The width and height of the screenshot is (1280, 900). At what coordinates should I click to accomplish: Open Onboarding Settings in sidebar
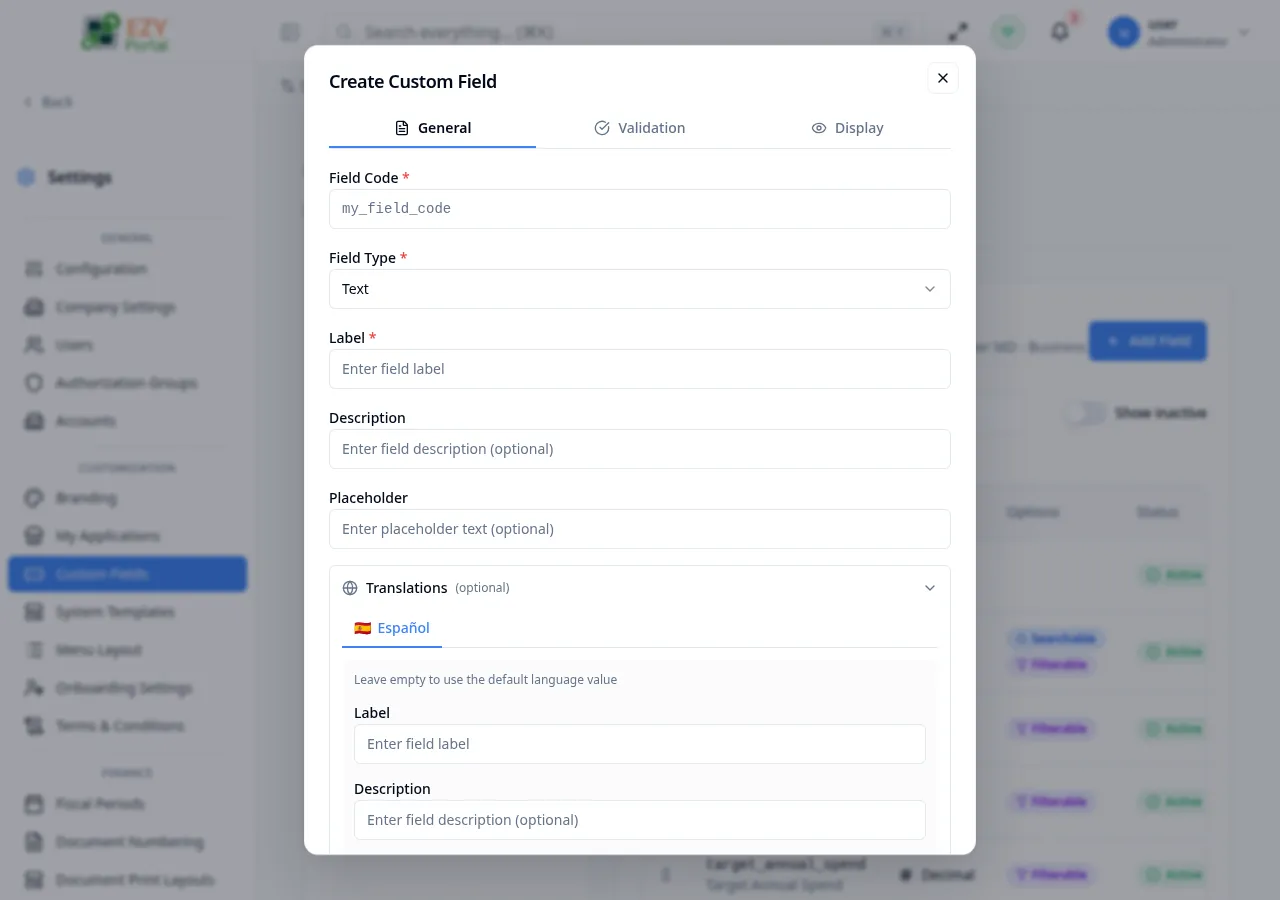pyautogui.click(x=127, y=688)
